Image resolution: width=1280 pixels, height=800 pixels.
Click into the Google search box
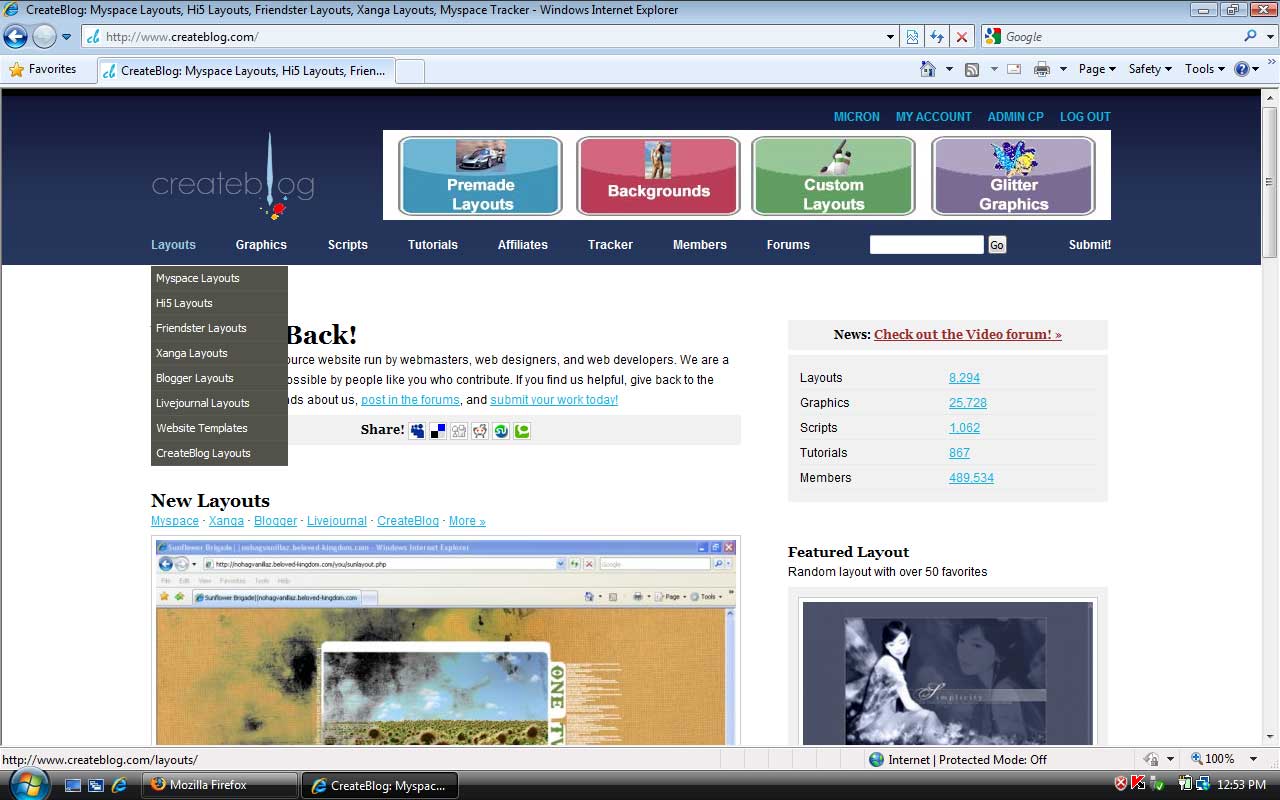pyautogui.click(x=1122, y=37)
